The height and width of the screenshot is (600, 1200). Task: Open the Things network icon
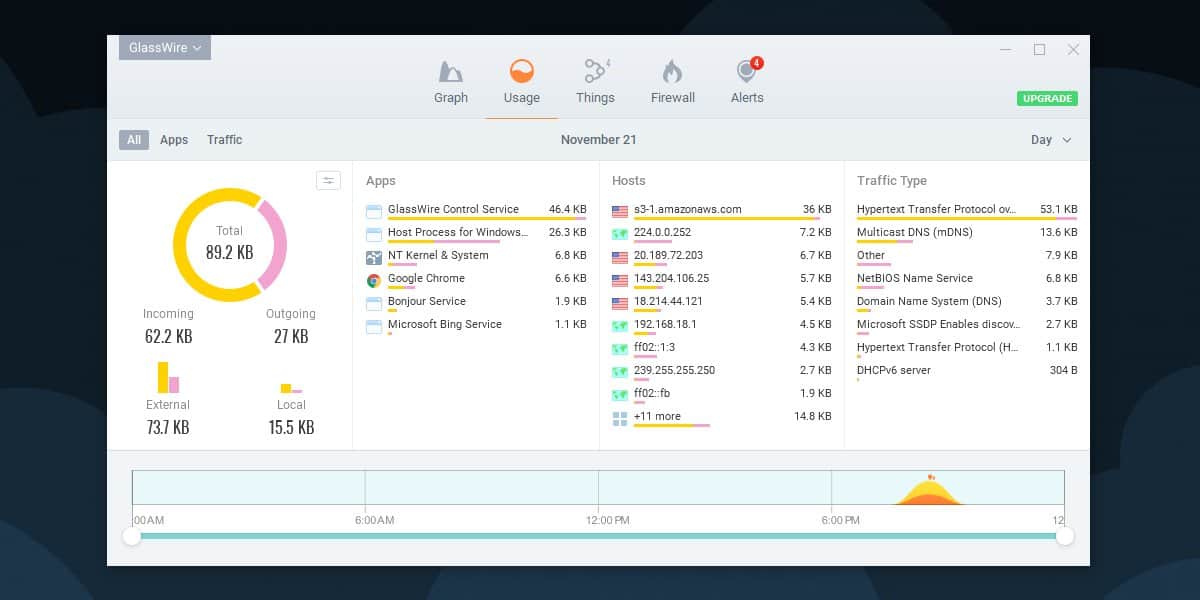[x=597, y=71]
